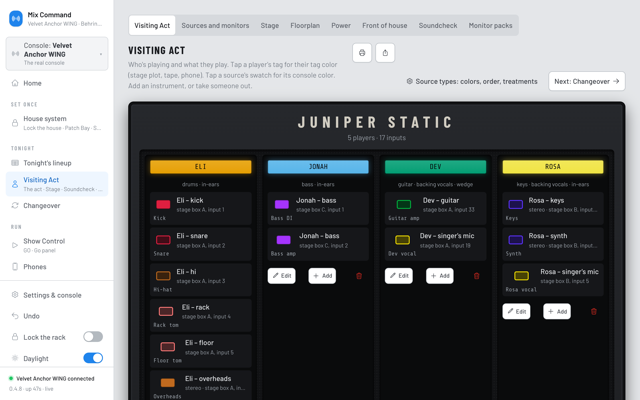Tap the Dev – singer's mic swatch

coord(402,240)
